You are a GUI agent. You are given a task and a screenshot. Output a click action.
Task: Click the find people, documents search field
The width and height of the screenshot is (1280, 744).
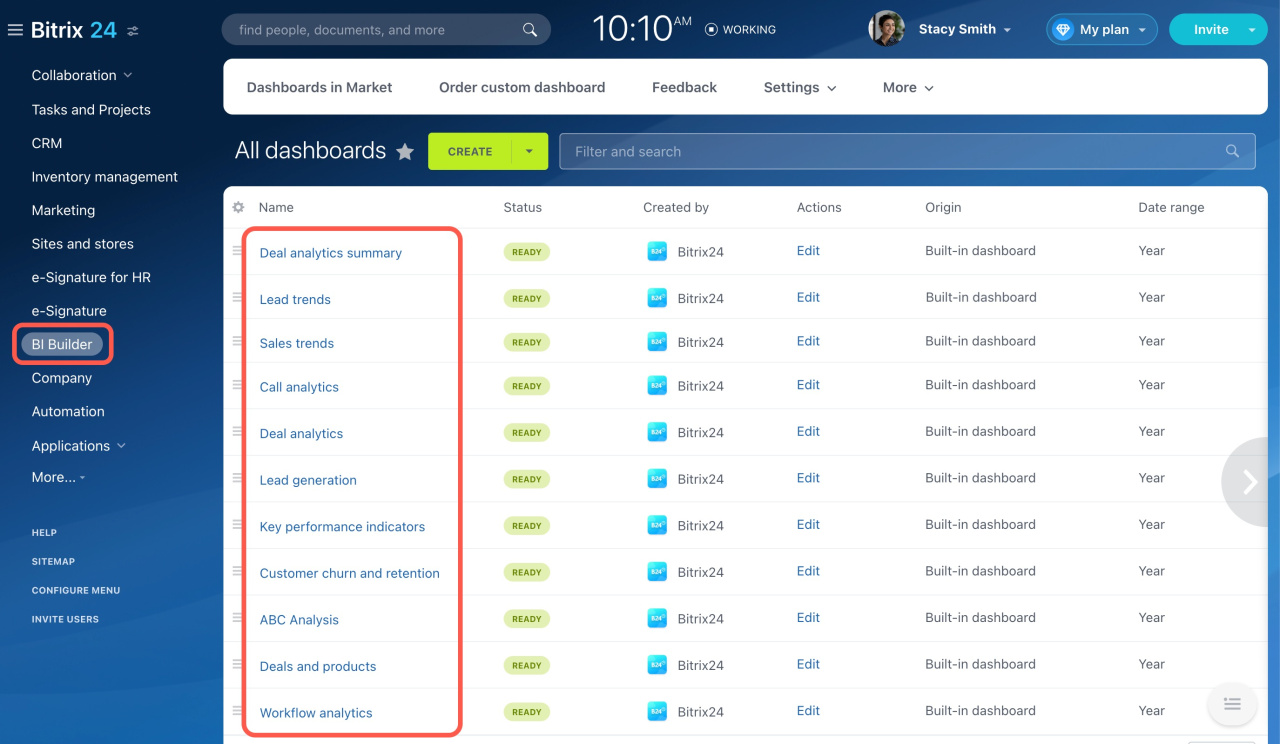(x=386, y=30)
